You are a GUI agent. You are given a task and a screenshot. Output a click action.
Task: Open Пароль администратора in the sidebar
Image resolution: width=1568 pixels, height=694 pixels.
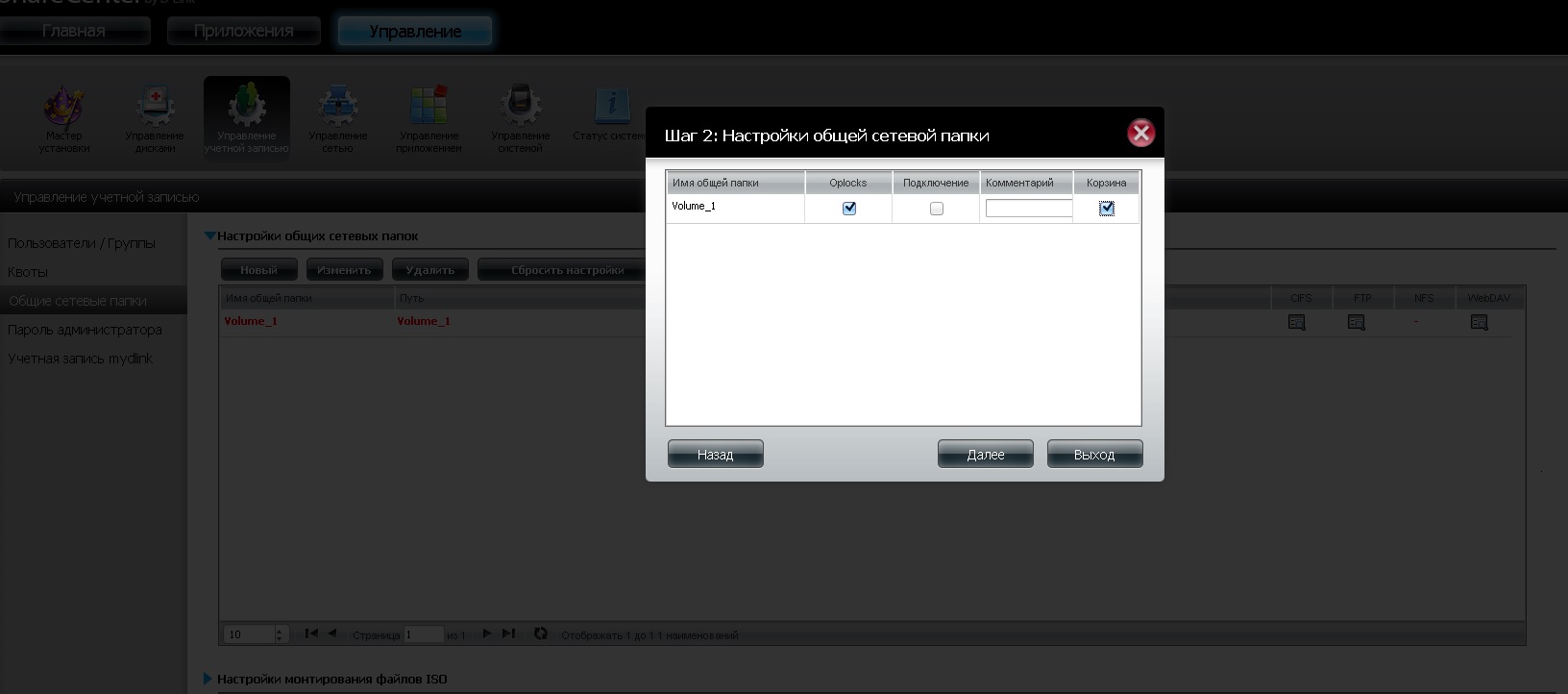[85, 330]
